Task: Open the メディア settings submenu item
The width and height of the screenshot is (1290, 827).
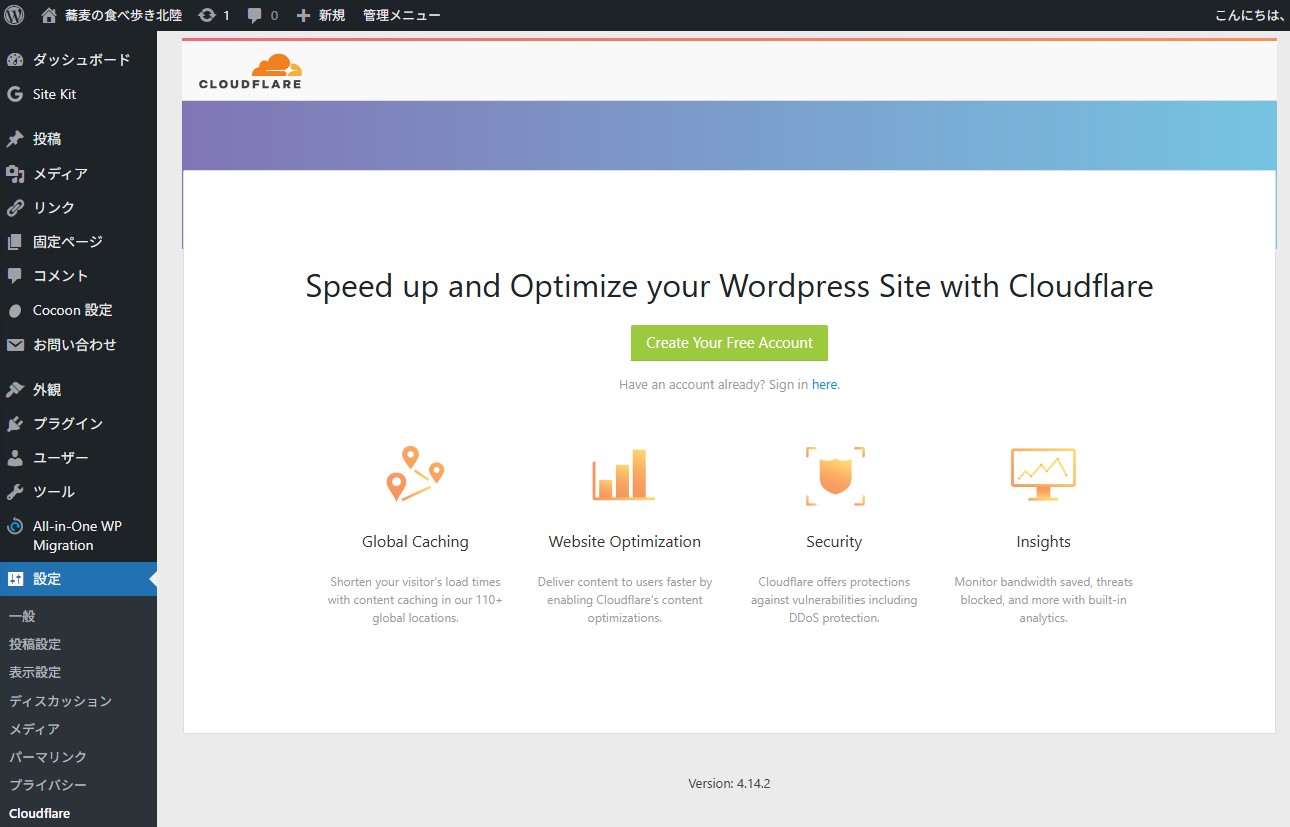Action: tap(34, 729)
